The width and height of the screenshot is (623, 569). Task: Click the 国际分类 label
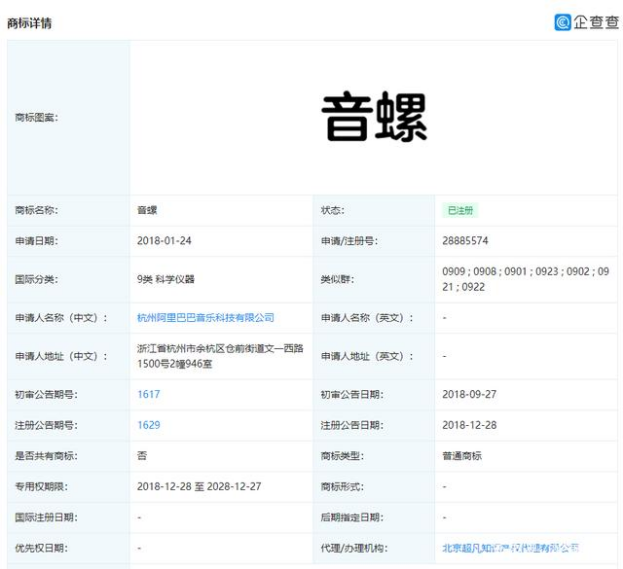(37, 279)
